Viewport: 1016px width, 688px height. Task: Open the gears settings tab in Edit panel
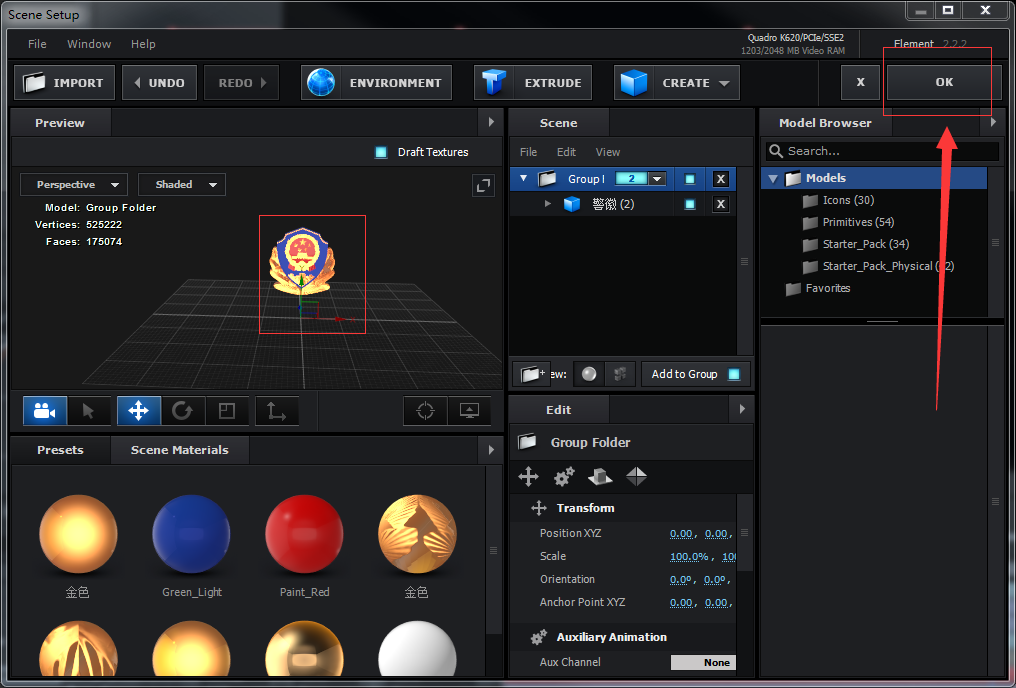pos(564,476)
